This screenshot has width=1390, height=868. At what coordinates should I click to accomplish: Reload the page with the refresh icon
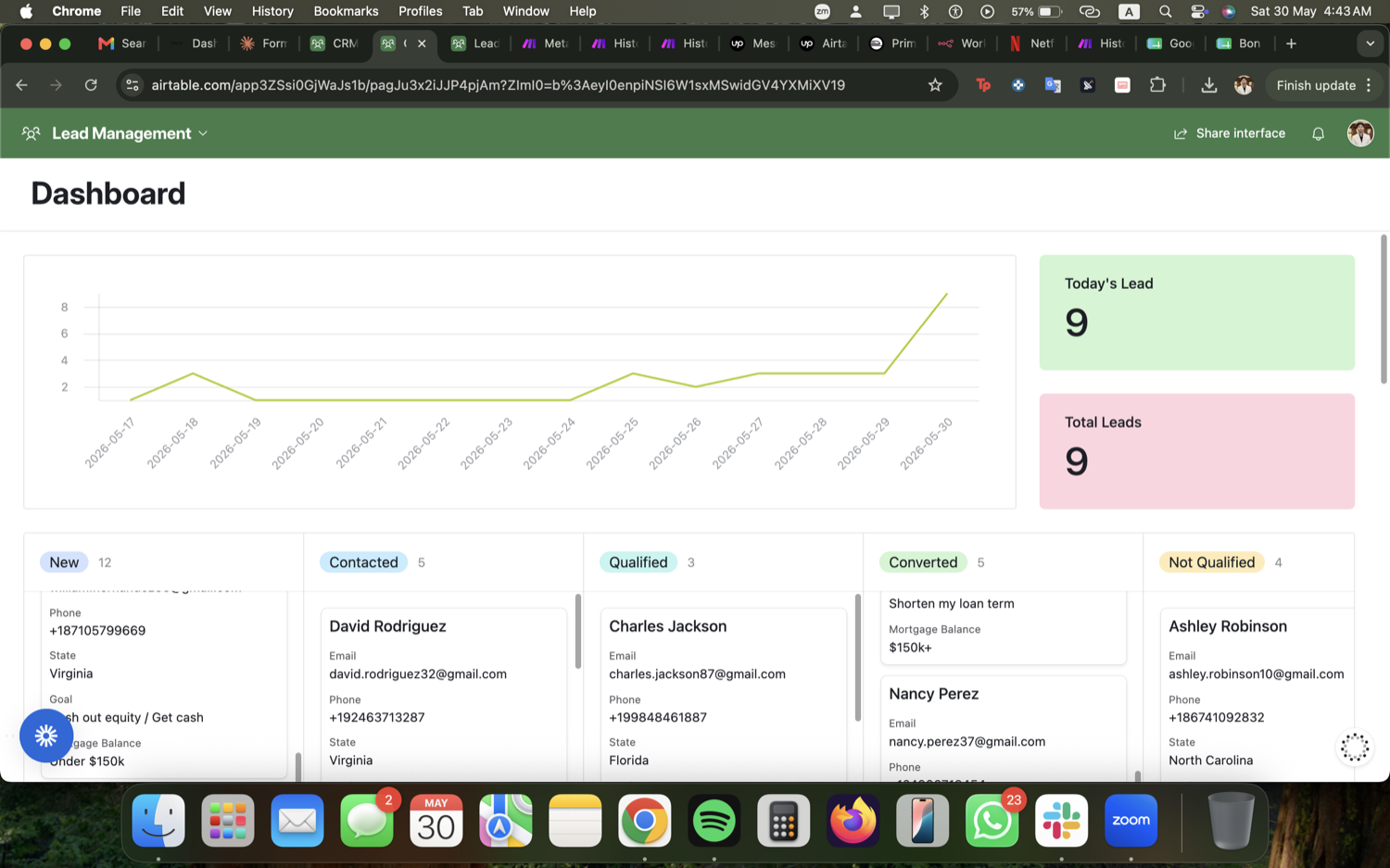[x=91, y=85]
